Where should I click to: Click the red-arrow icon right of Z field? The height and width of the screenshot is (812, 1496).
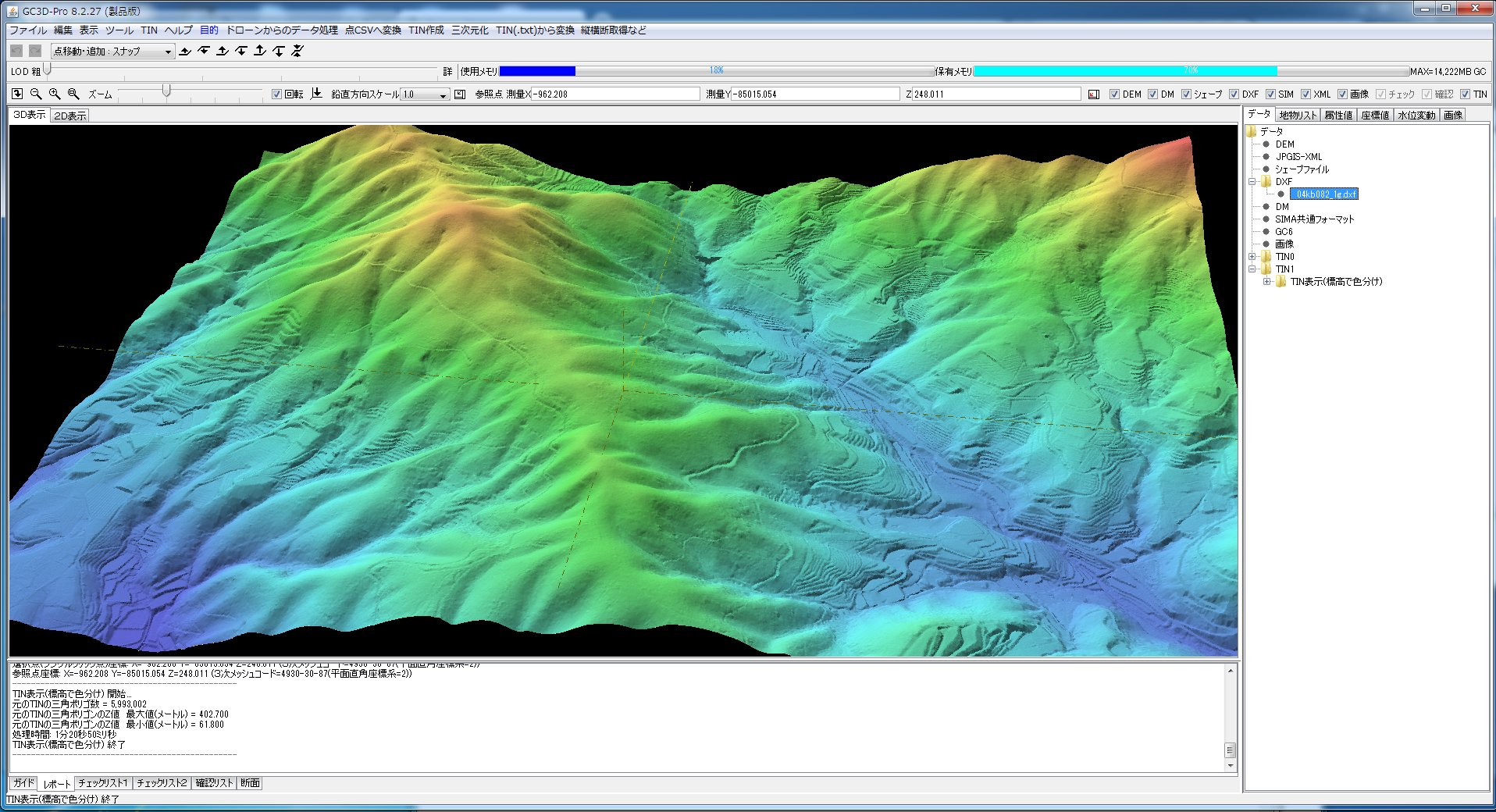click(1093, 94)
